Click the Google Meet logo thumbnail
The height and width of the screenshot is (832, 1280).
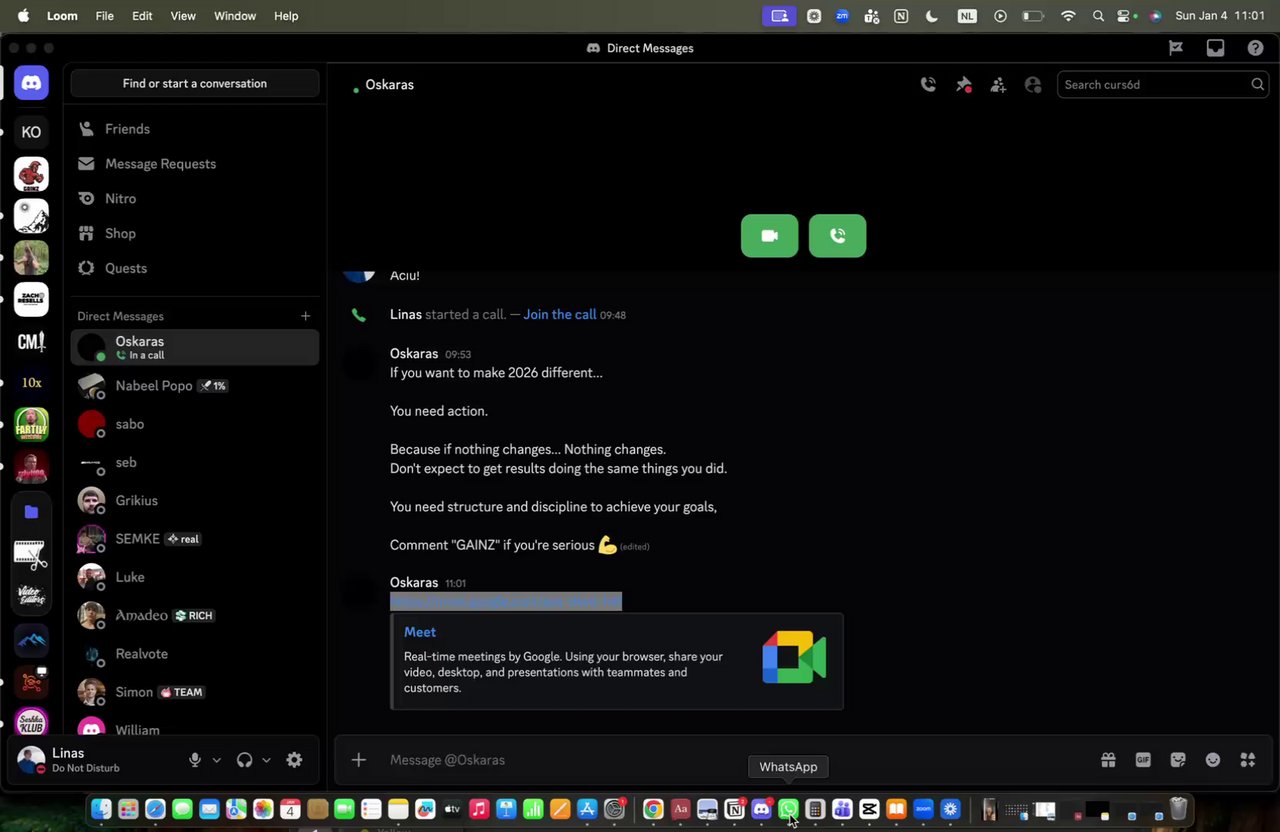click(x=794, y=657)
